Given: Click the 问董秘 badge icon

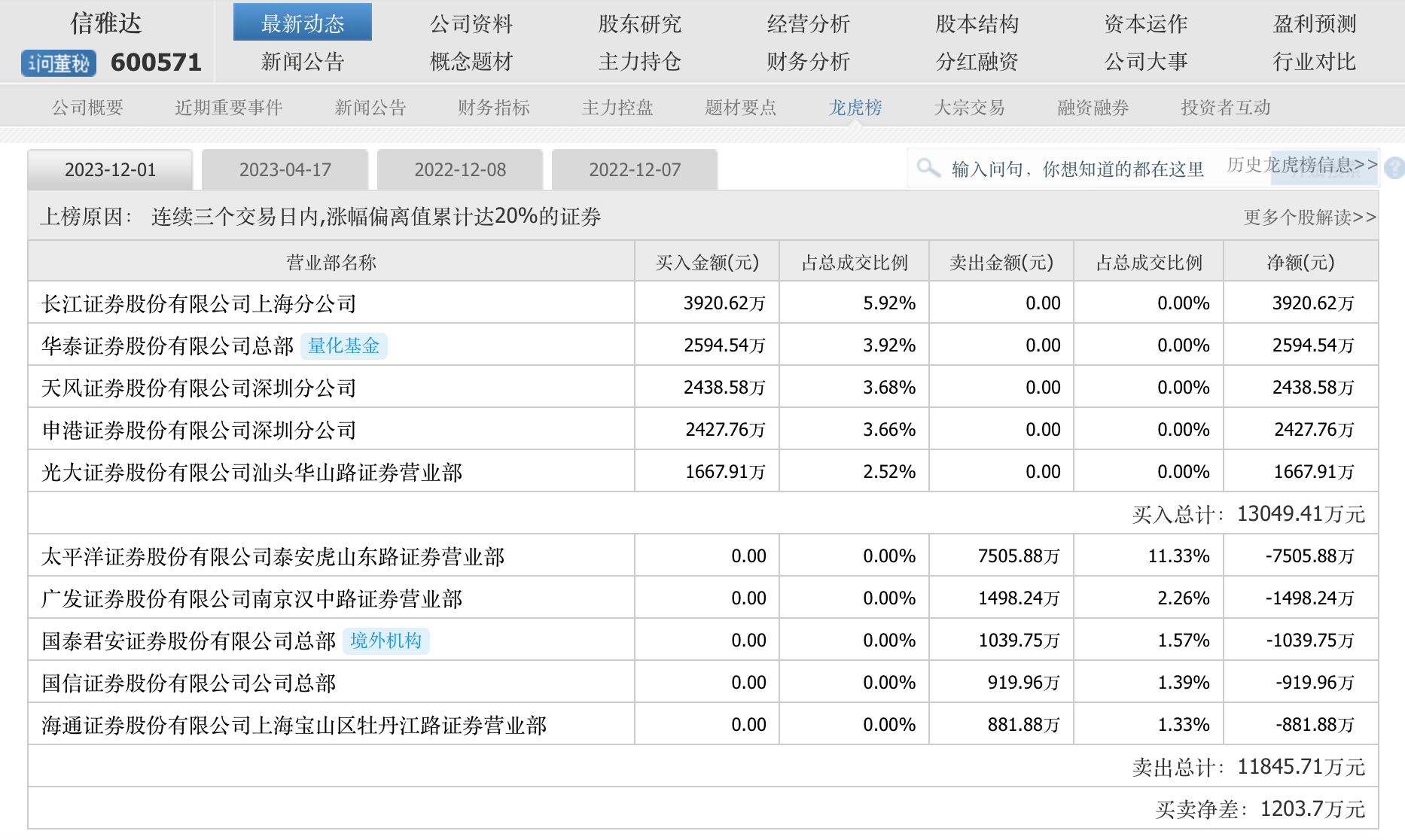Looking at the screenshot, I should tap(59, 63).
